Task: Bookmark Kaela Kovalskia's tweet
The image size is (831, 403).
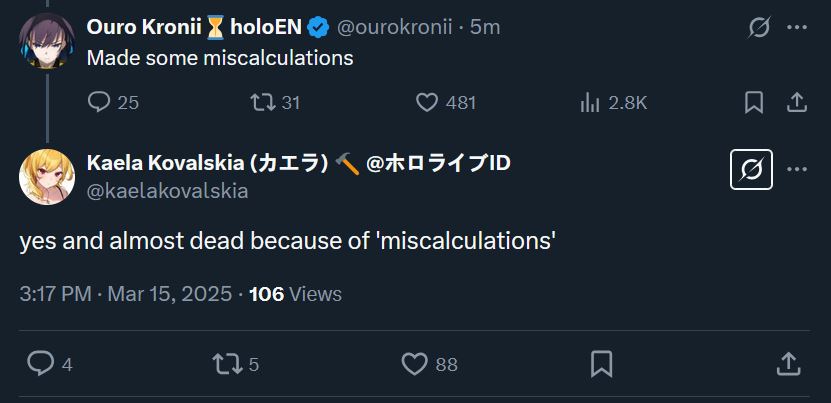Action: [601, 364]
